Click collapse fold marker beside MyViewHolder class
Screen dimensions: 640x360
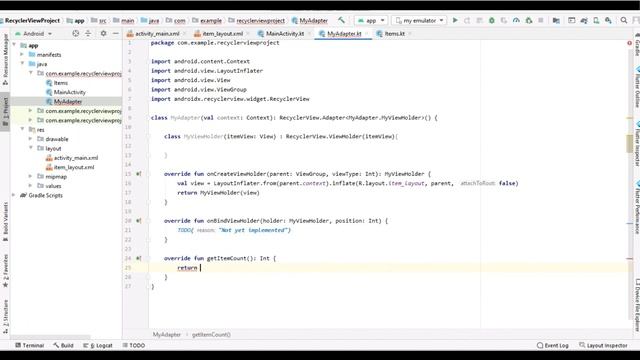point(148,136)
